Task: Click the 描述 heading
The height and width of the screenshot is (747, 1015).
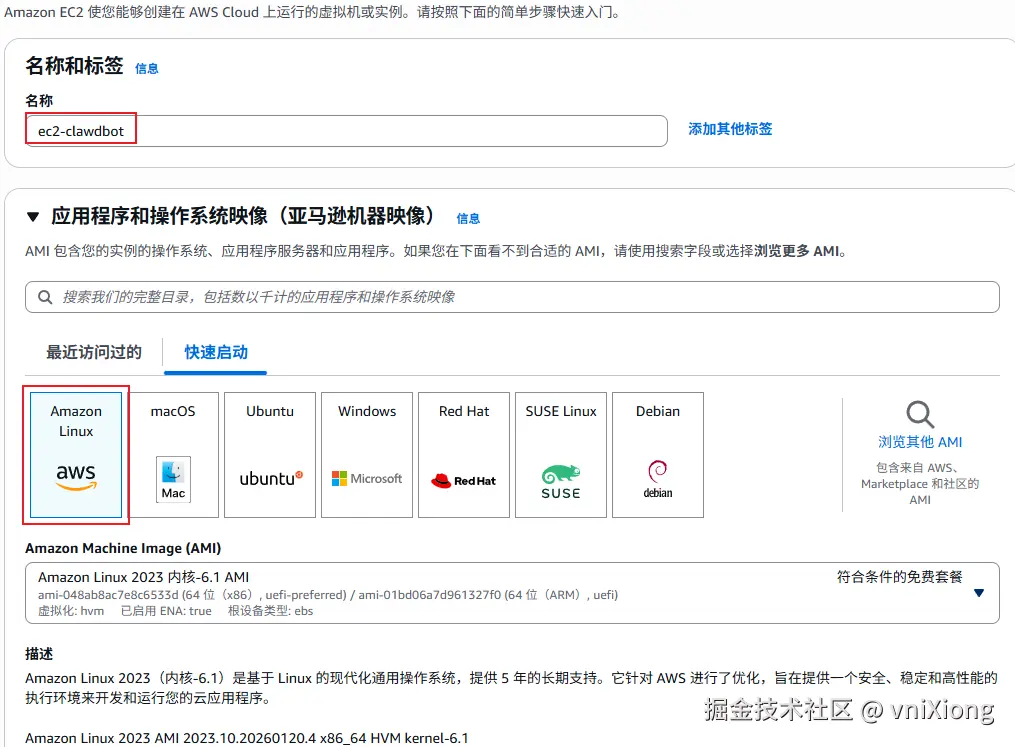Action: (39, 654)
